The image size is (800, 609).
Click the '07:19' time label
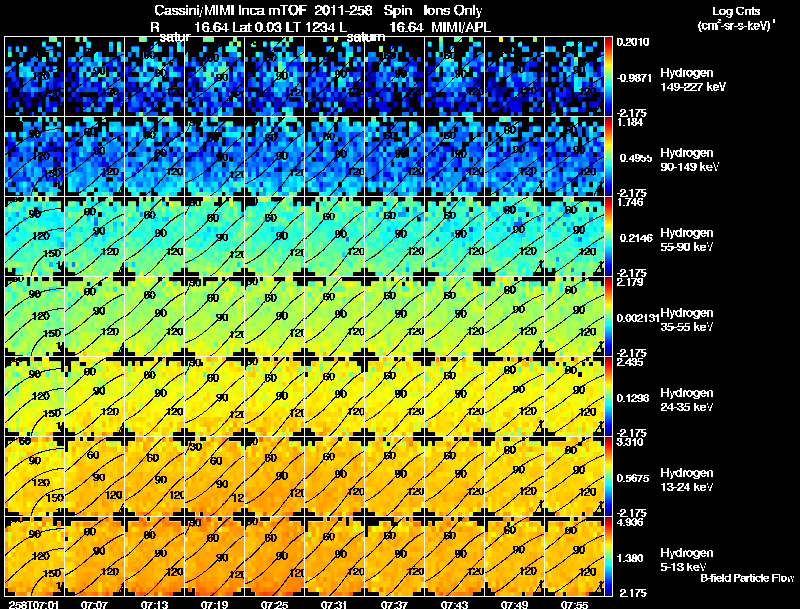(x=214, y=604)
